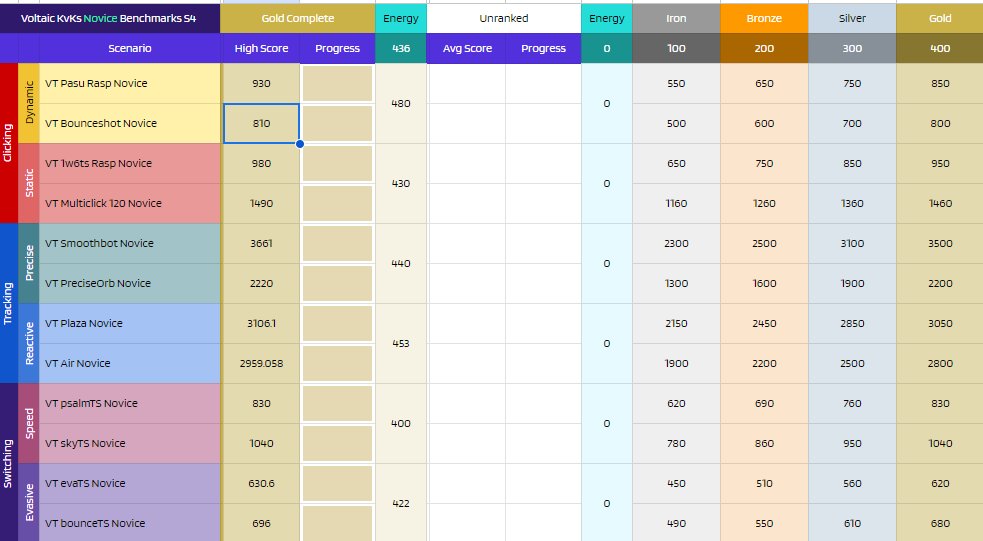Select the Evasive energy value 422

click(x=401, y=503)
